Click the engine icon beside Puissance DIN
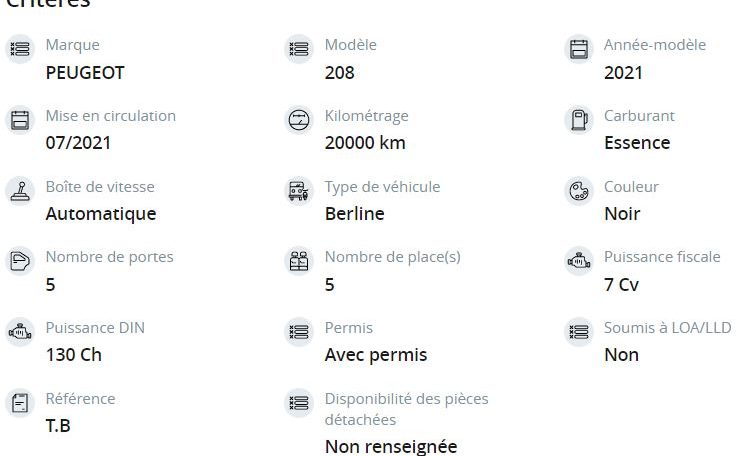This screenshot has height=456, width=753. point(20,332)
